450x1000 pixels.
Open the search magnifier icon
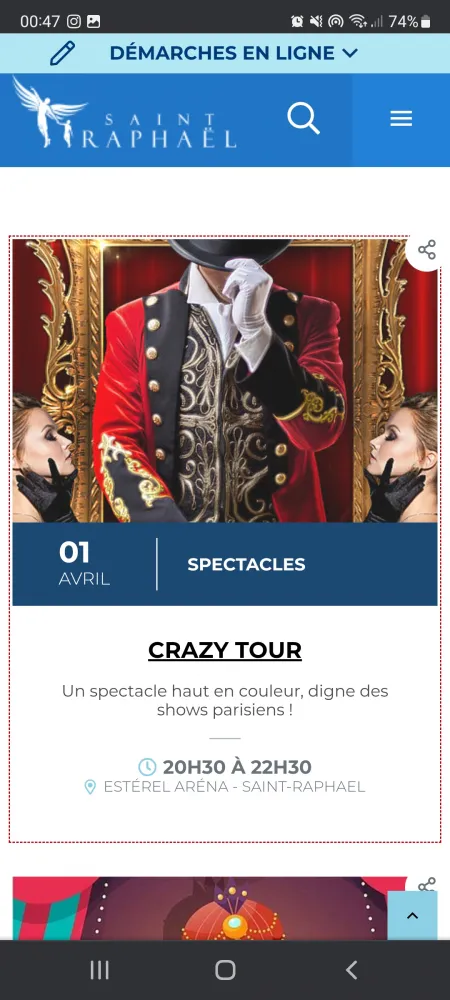click(x=303, y=119)
